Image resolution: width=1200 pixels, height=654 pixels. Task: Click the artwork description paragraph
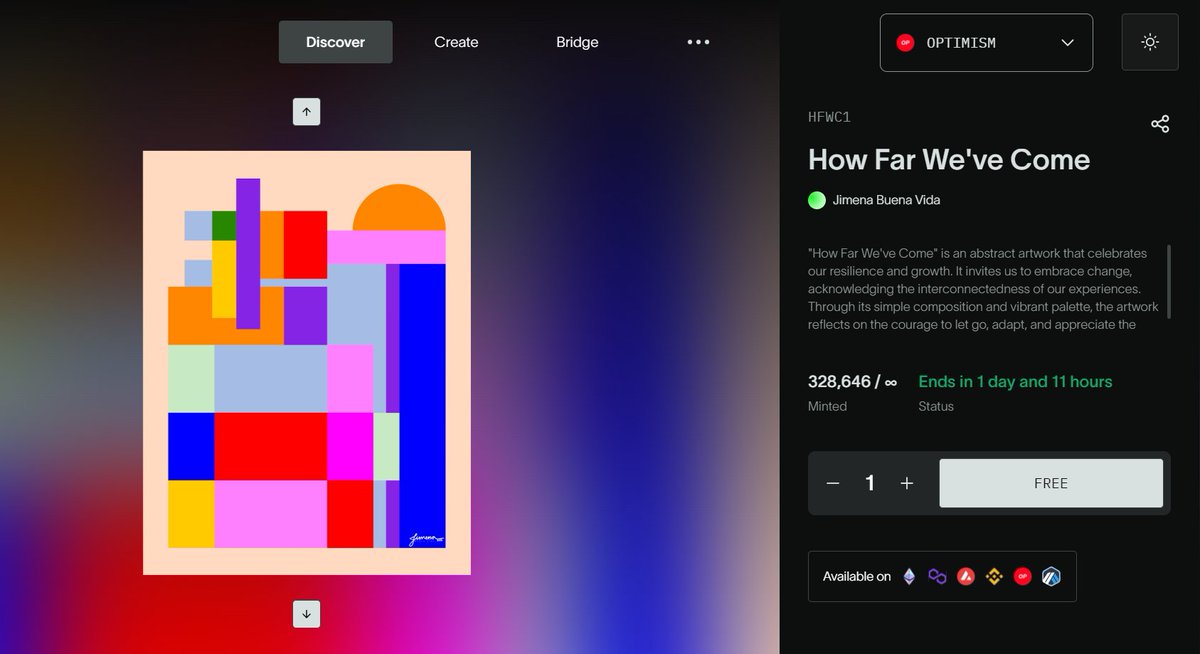point(984,289)
